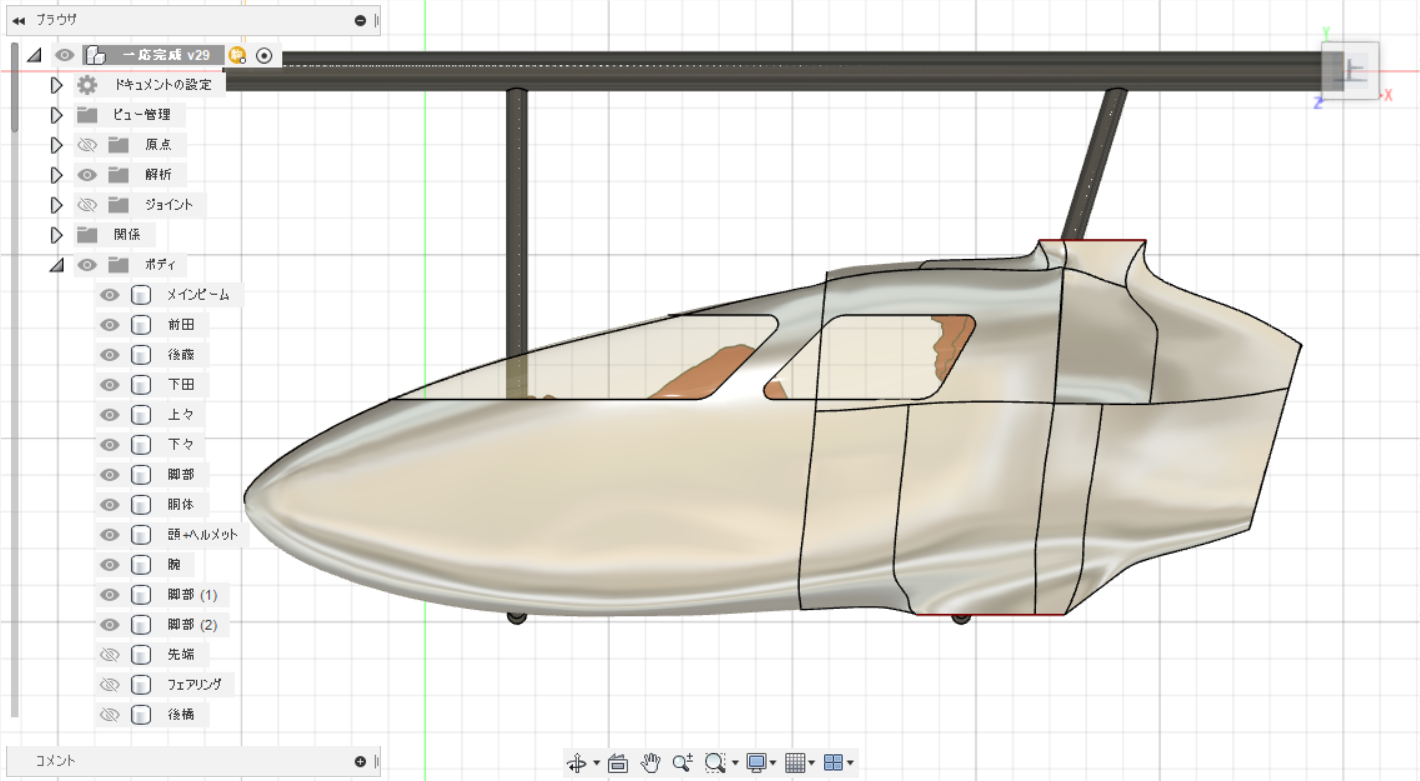This screenshot has width=1420, height=781.
Task: Hide the メインビーム body
Action: (110, 295)
